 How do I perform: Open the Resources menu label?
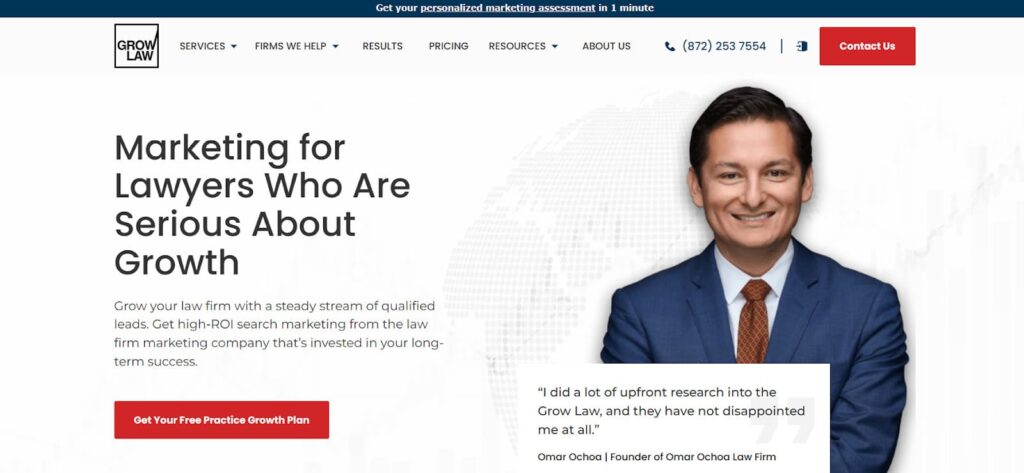tap(517, 46)
